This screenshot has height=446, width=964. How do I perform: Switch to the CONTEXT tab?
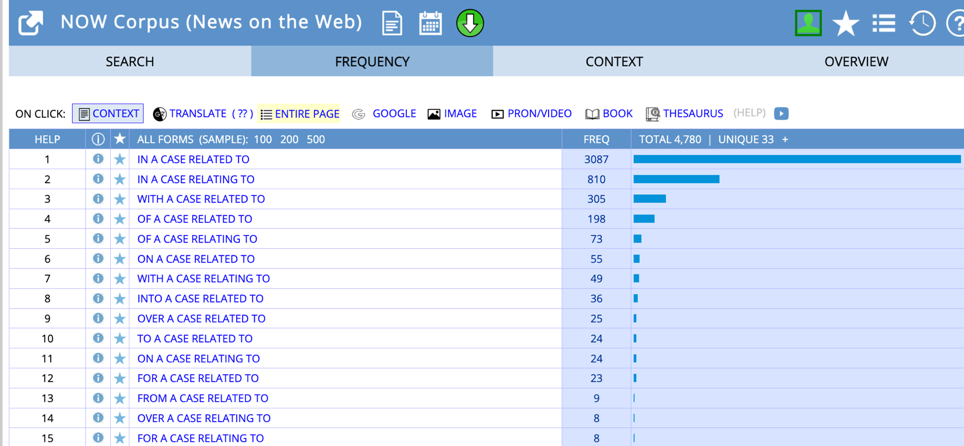click(x=614, y=62)
